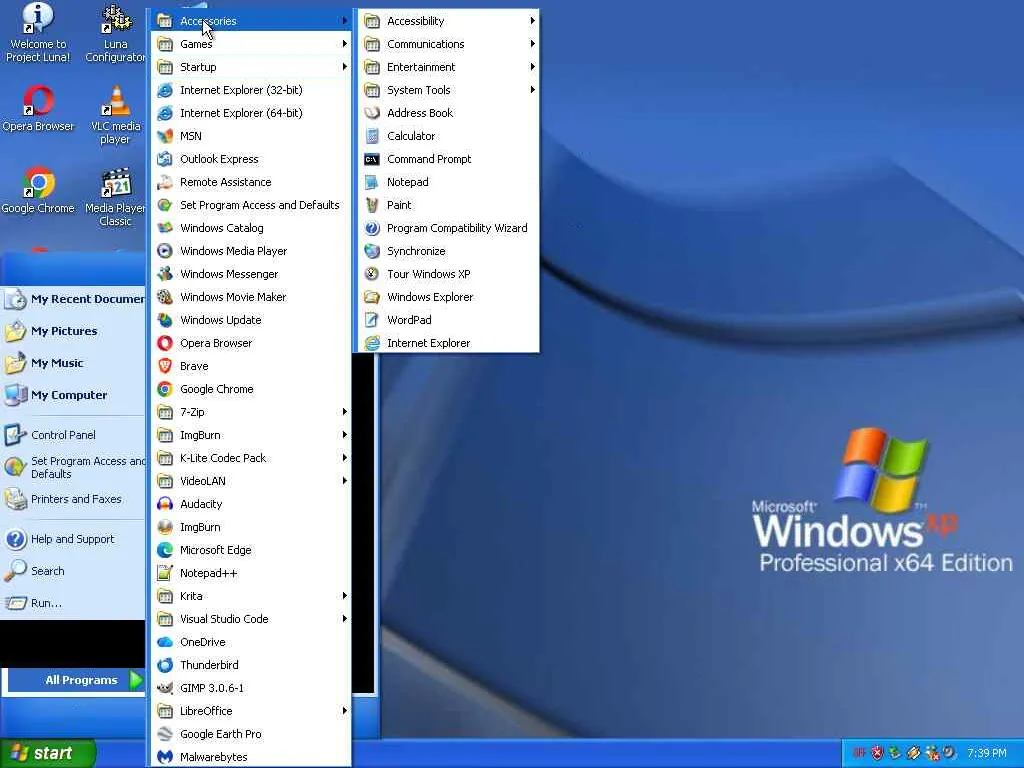Expand the Startup folder
This screenshot has width=1024, height=768.
(x=251, y=67)
